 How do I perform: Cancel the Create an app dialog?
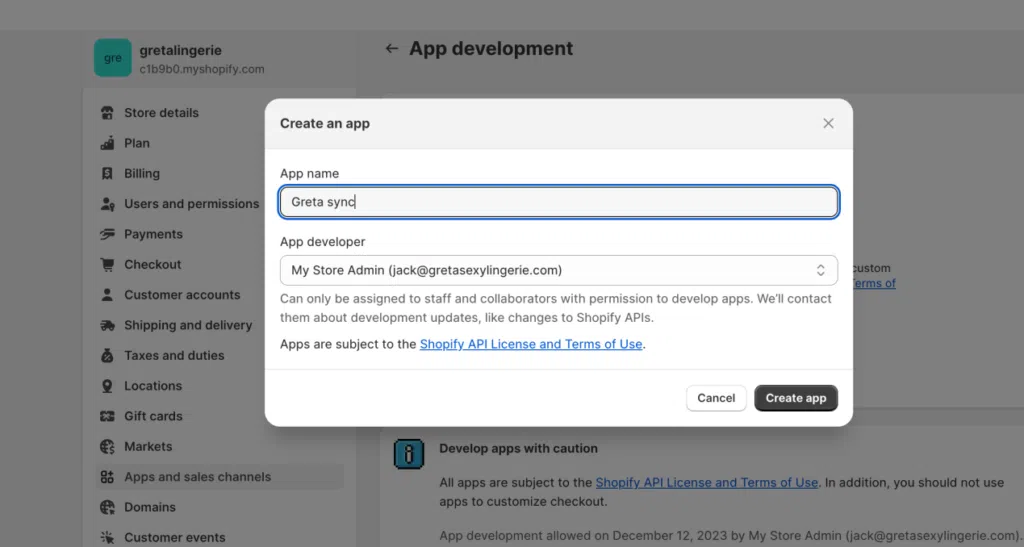pyautogui.click(x=716, y=398)
